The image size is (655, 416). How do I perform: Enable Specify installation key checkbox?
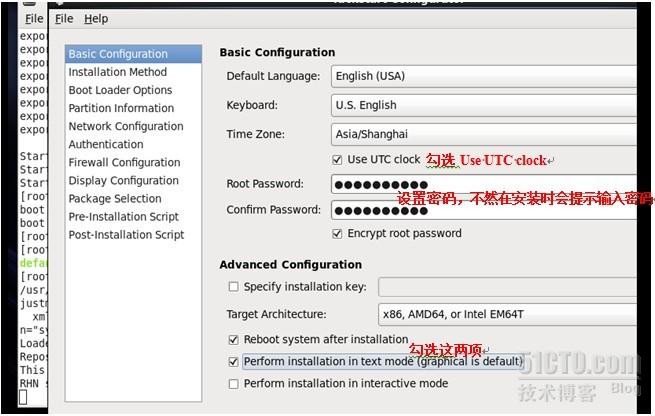coord(234,287)
